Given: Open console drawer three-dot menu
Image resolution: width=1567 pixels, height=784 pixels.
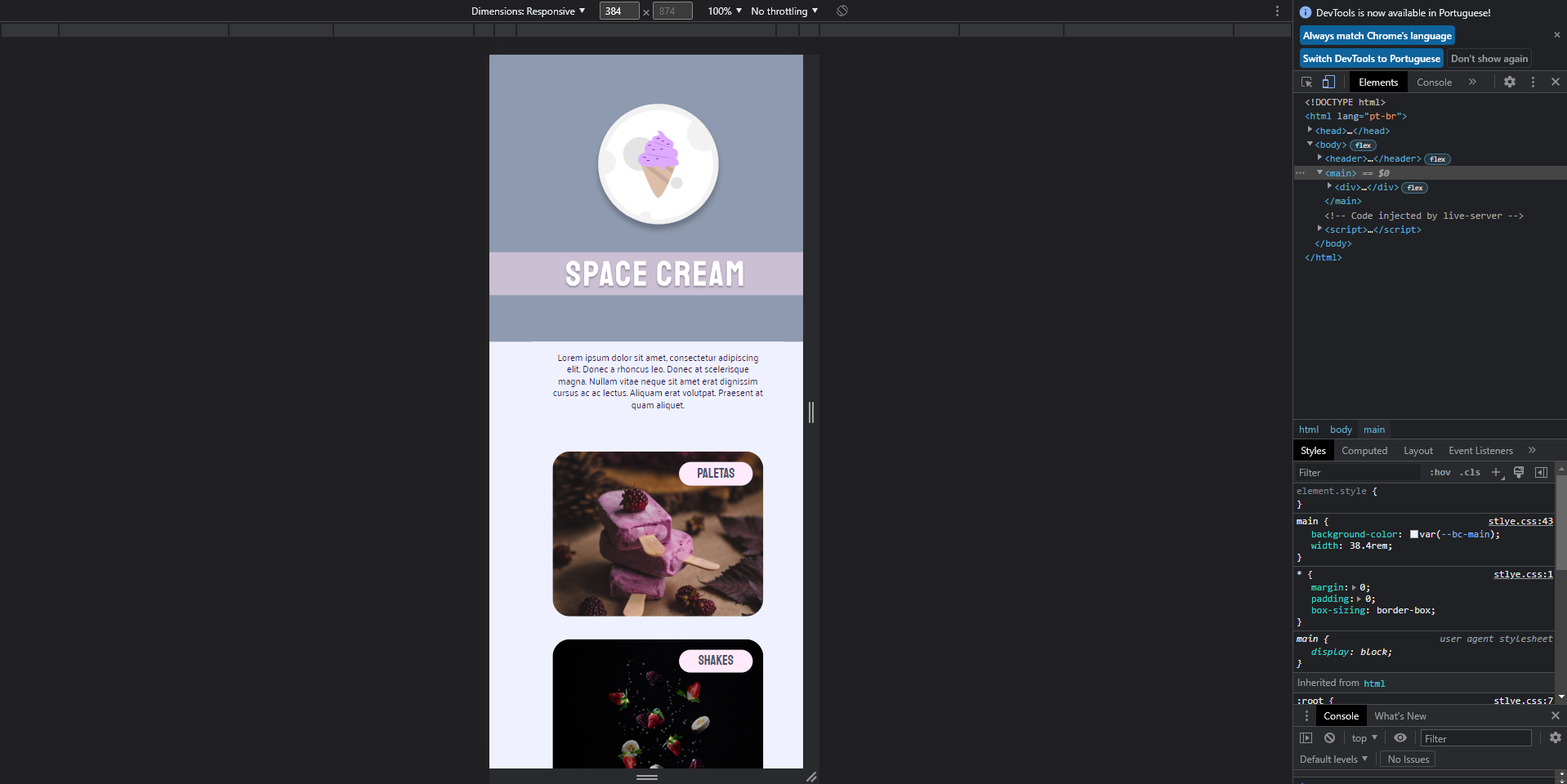Looking at the screenshot, I should (x=1306, y=716).
